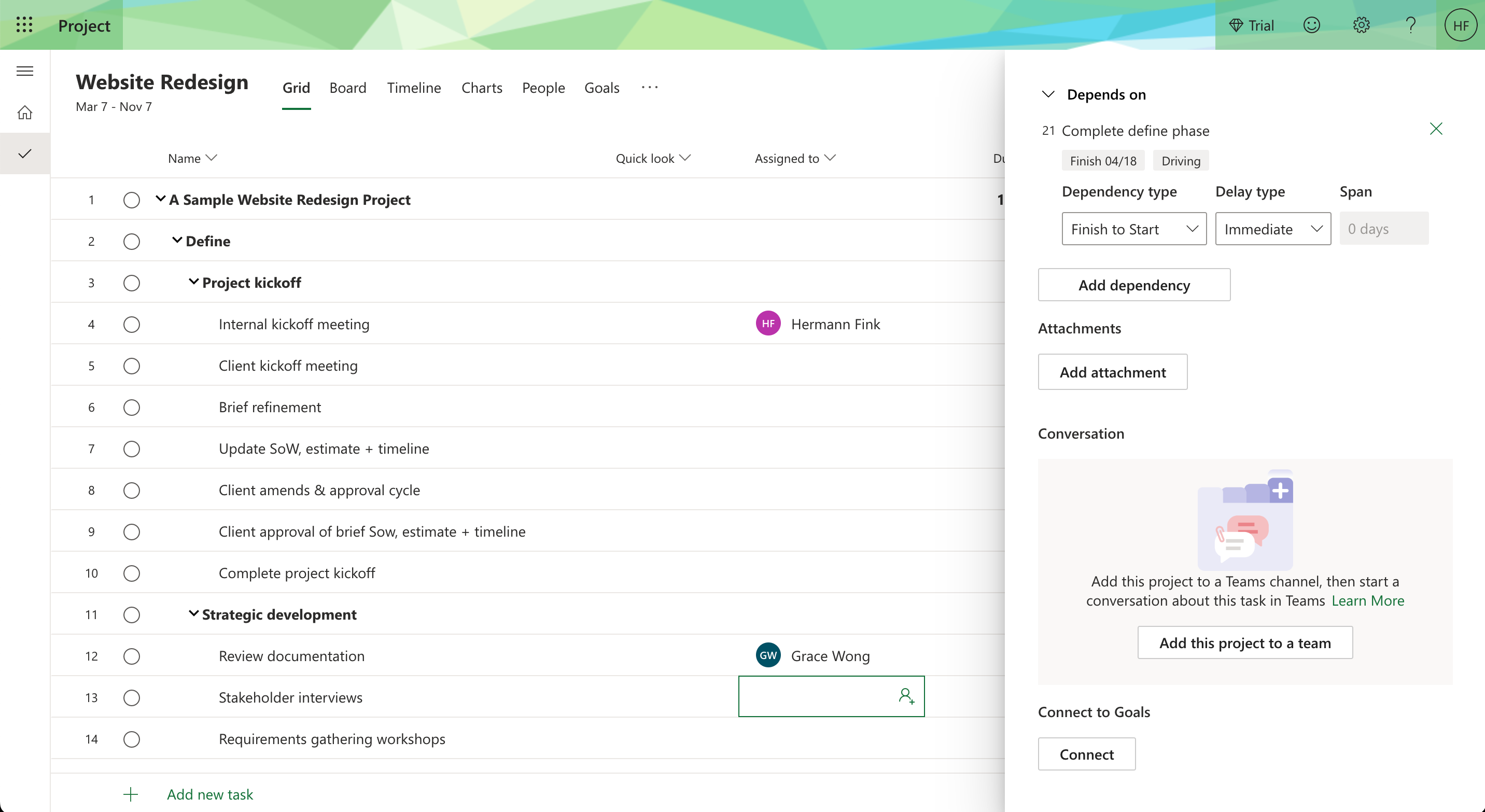
Task: Remove the Complete define phase dependency
Action: click(x=1436, y=129)
